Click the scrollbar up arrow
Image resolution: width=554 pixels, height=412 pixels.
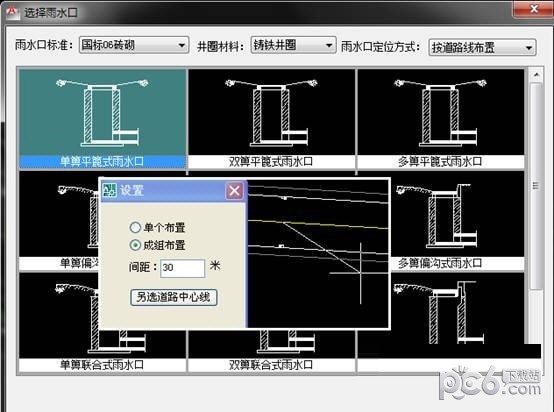pyautogui.click(x=536, y=75)
